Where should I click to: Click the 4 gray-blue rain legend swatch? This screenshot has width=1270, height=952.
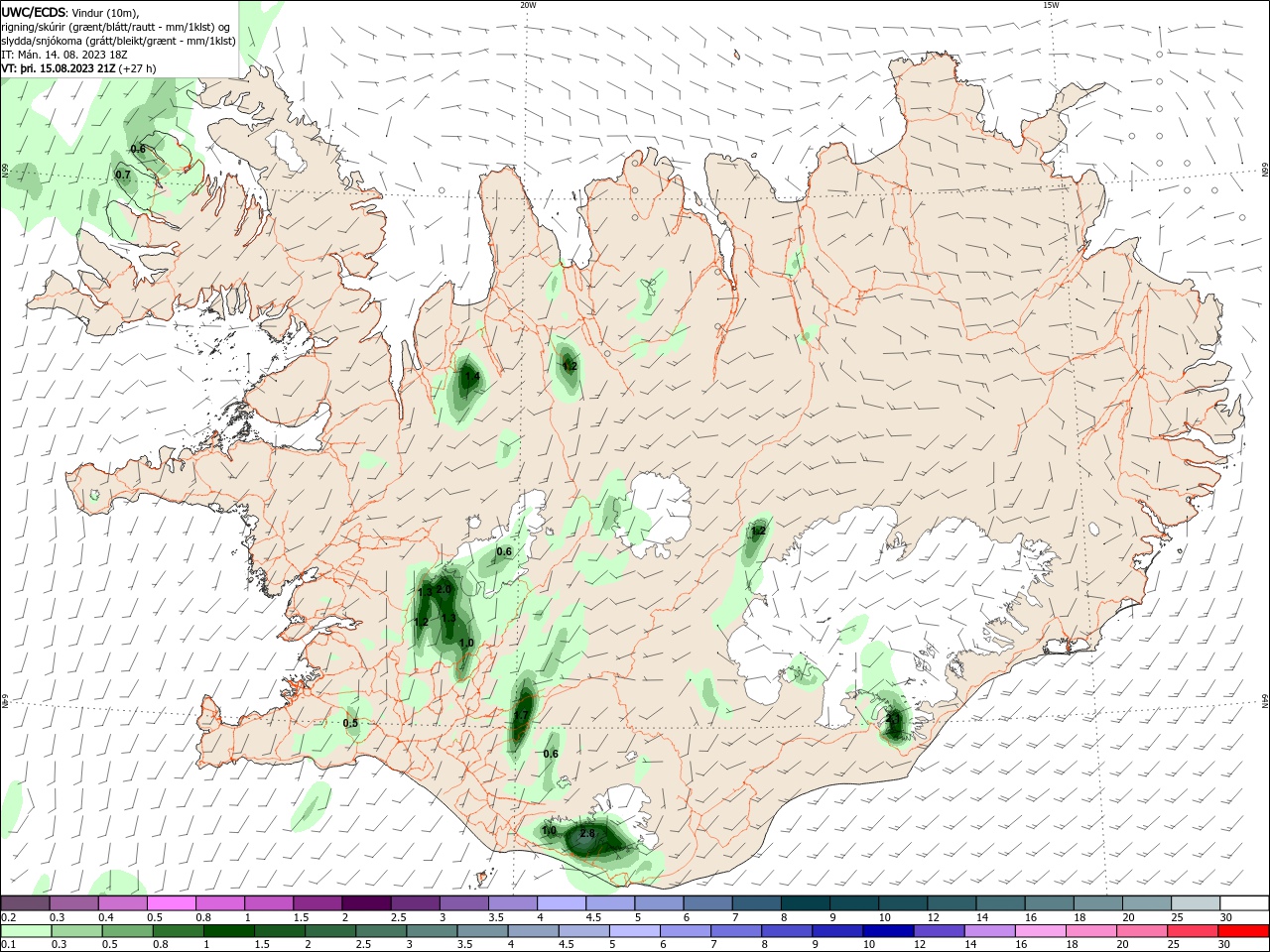point(532,931)
